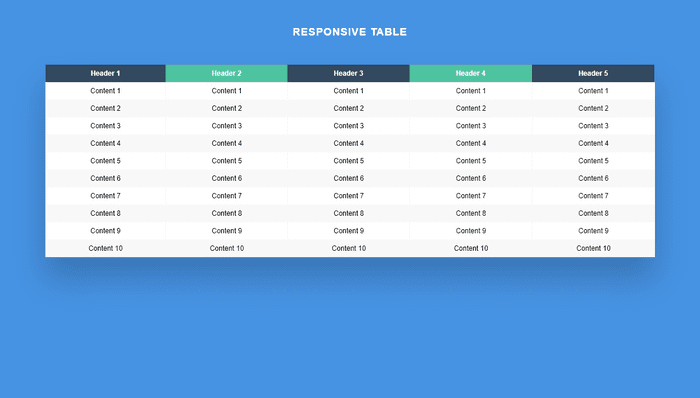The image size is (700, 398).
Task: Click Content 1 under Header 1
Action: click(105, 91)
